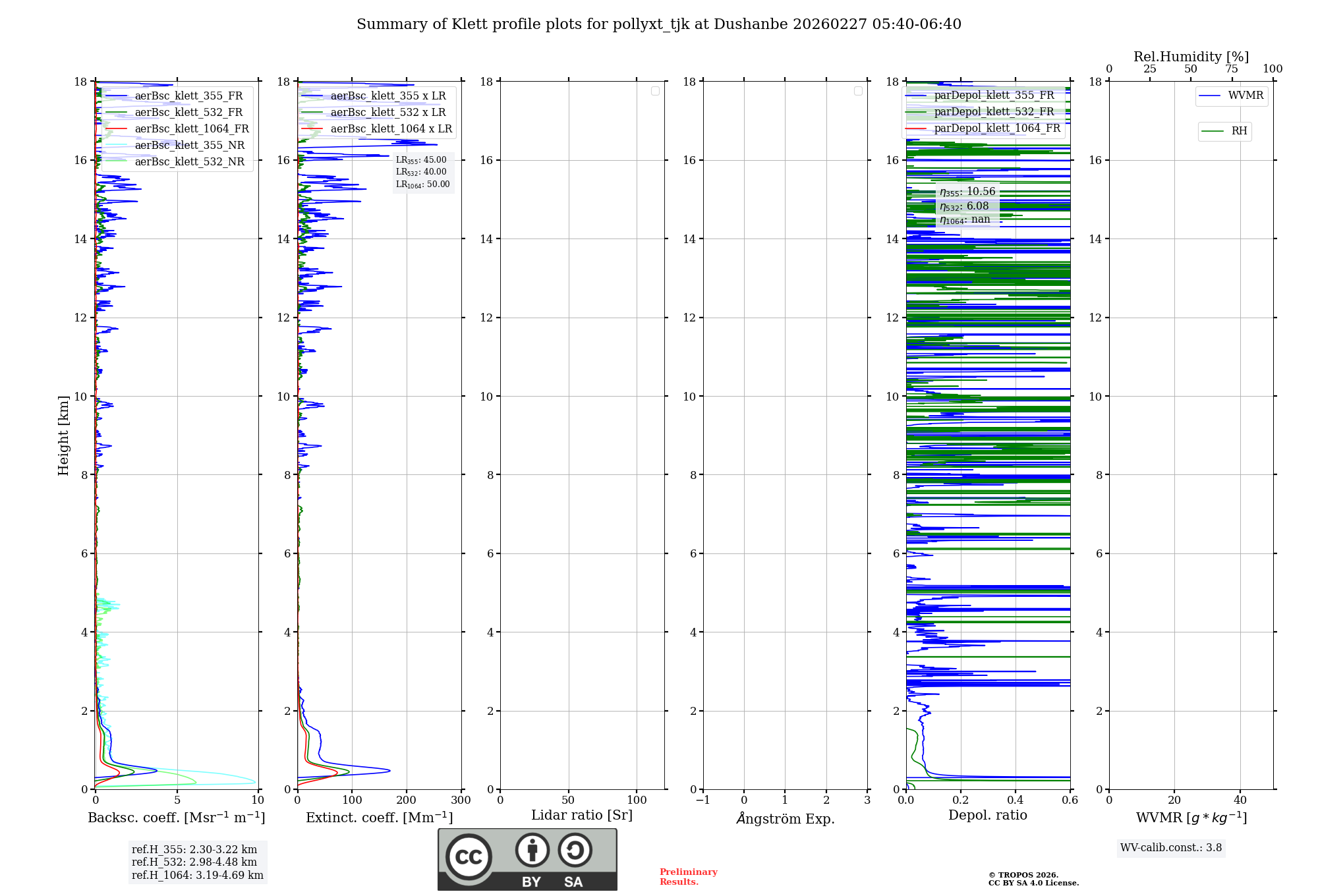Click the empty legend box in Lidar ratio plot
Image resolution: width=1318 pixels, height=896 pixels.
655,91
